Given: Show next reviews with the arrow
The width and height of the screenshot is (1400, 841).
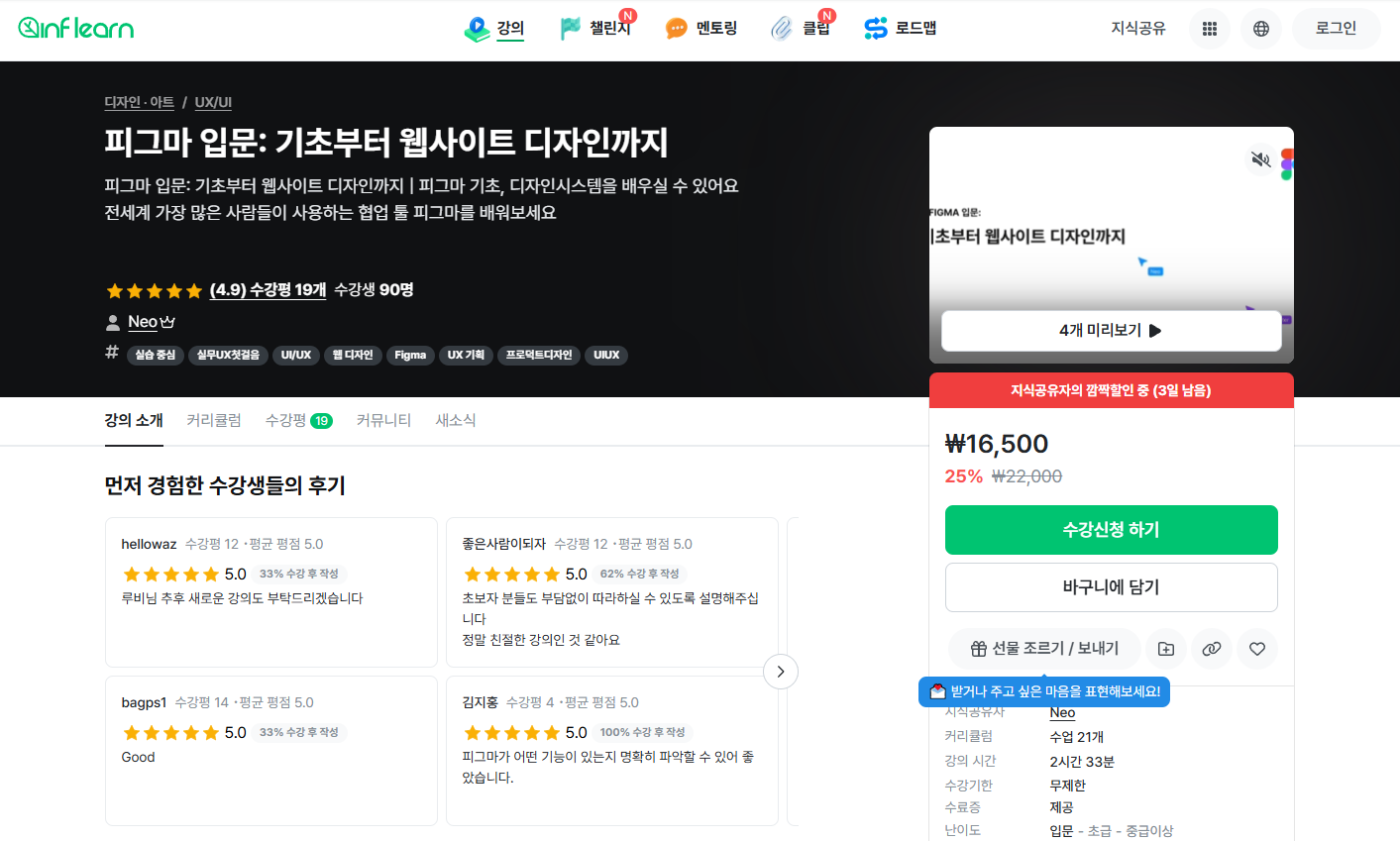Looking at the screenshot, I should pos(781,672).
